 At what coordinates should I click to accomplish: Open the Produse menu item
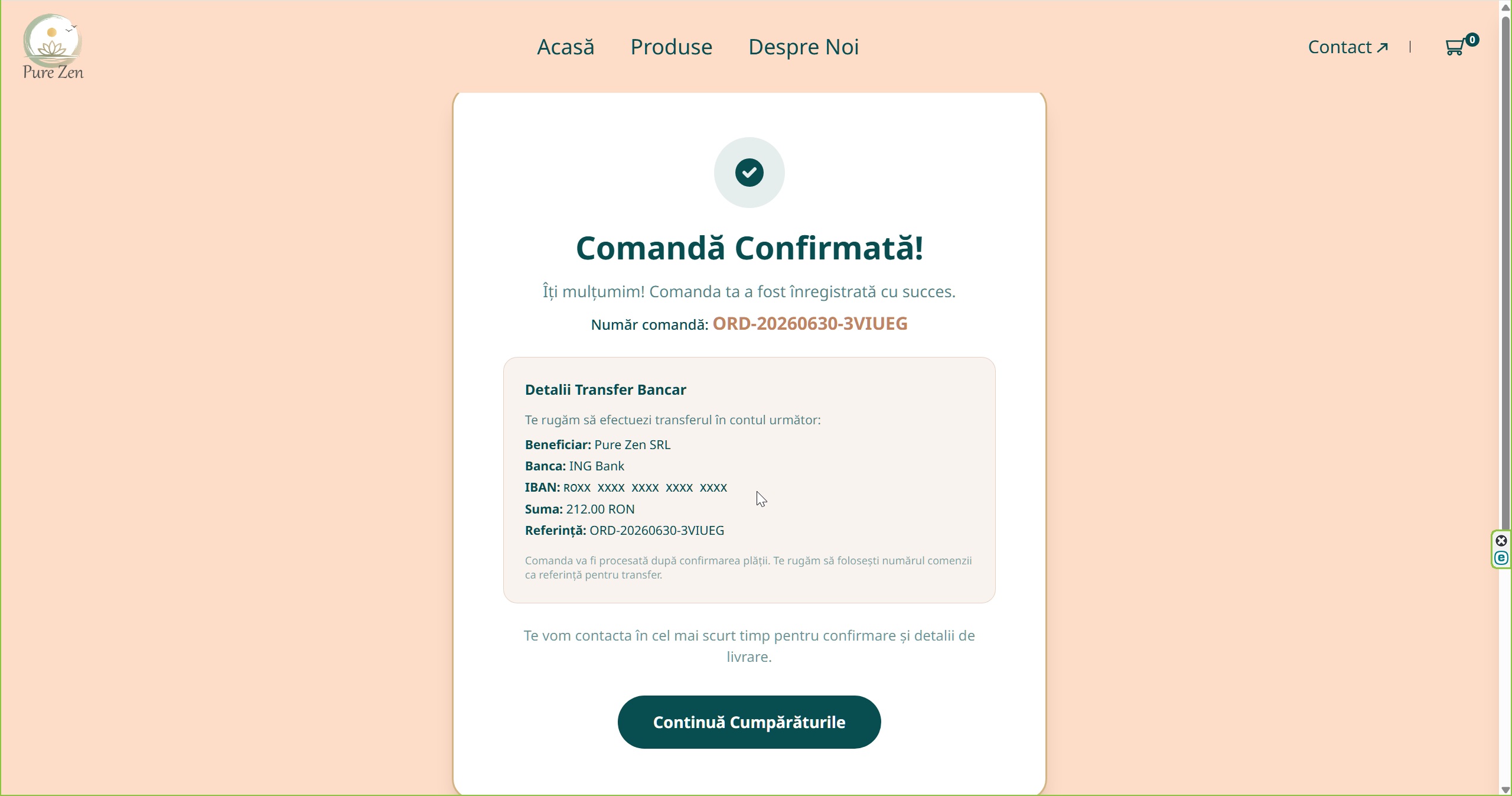coord(672,47)
